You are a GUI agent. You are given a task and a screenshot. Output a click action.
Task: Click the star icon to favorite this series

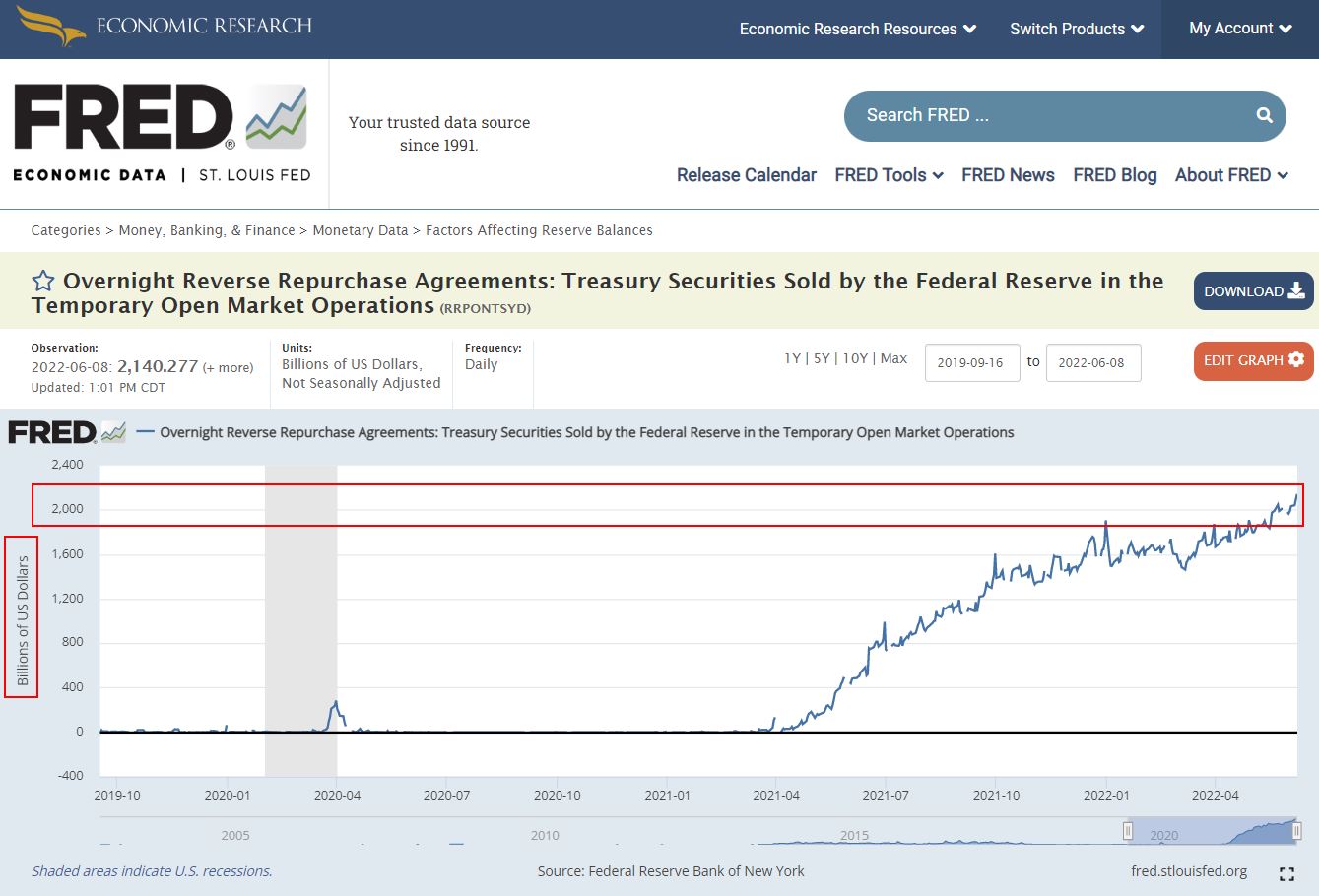(42, 281)
